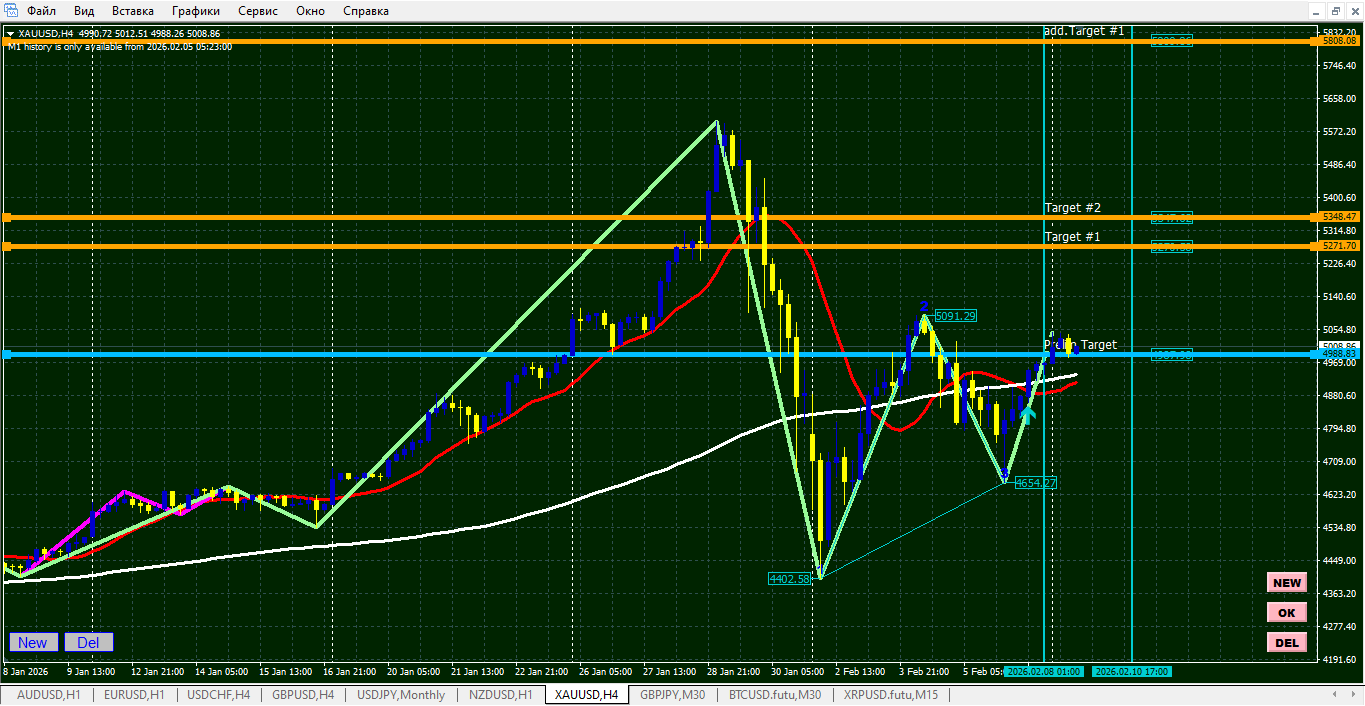The width and height of the screenshot is (1365, 706).
Task: Switch to the USDCHF,H4 chart tab
Action: pos(221,695)
